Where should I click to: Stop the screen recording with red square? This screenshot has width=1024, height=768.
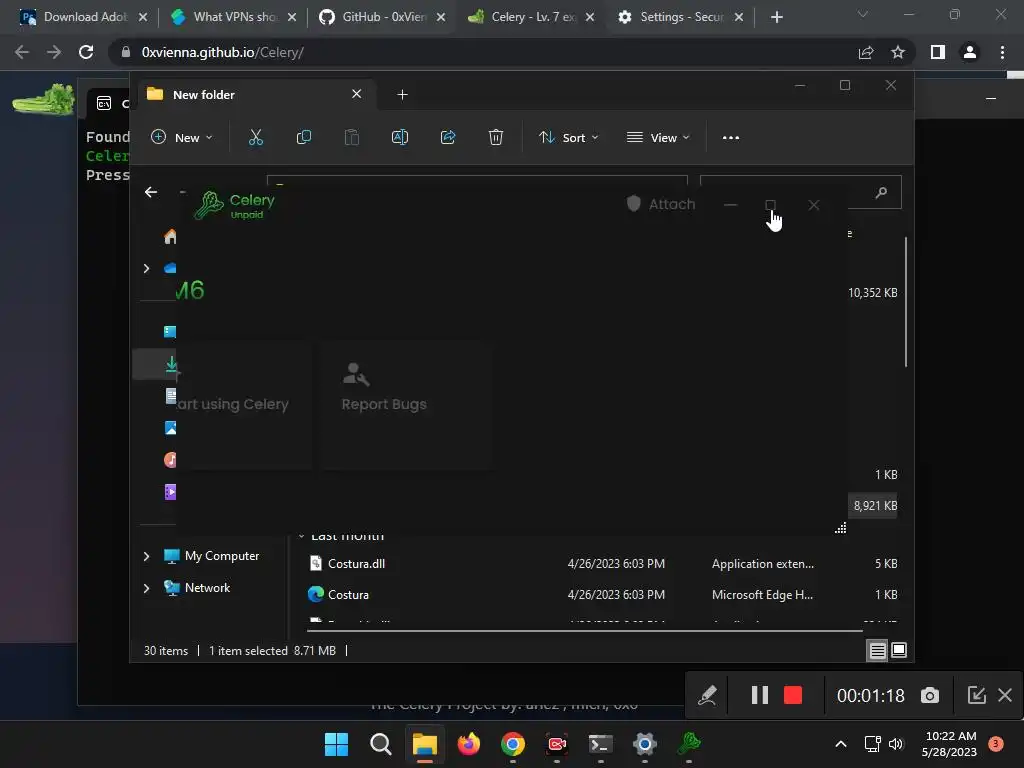click(793, 696)
